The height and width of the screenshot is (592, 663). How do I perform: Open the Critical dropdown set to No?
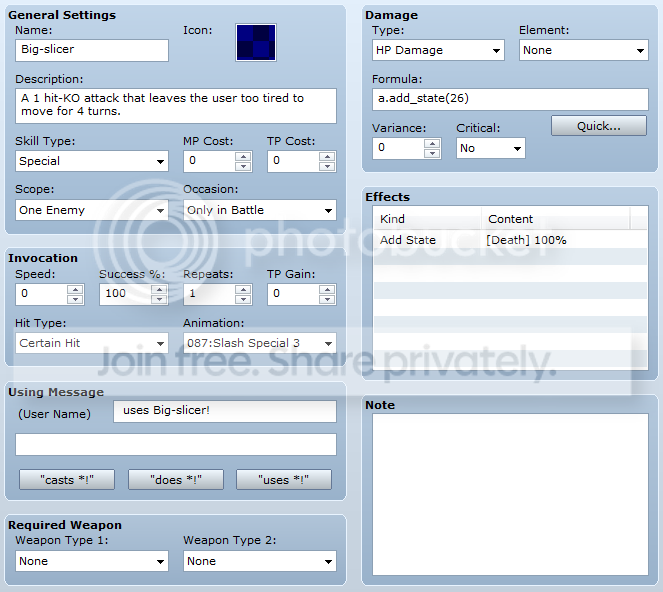490,148
